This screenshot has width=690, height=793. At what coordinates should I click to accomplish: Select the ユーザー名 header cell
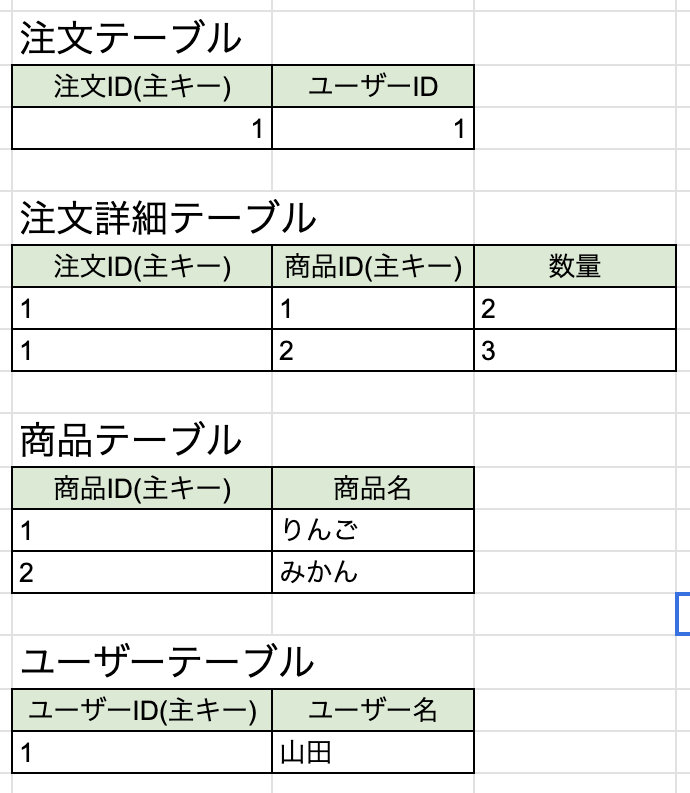pyautogui.click(x=373, y=710)
